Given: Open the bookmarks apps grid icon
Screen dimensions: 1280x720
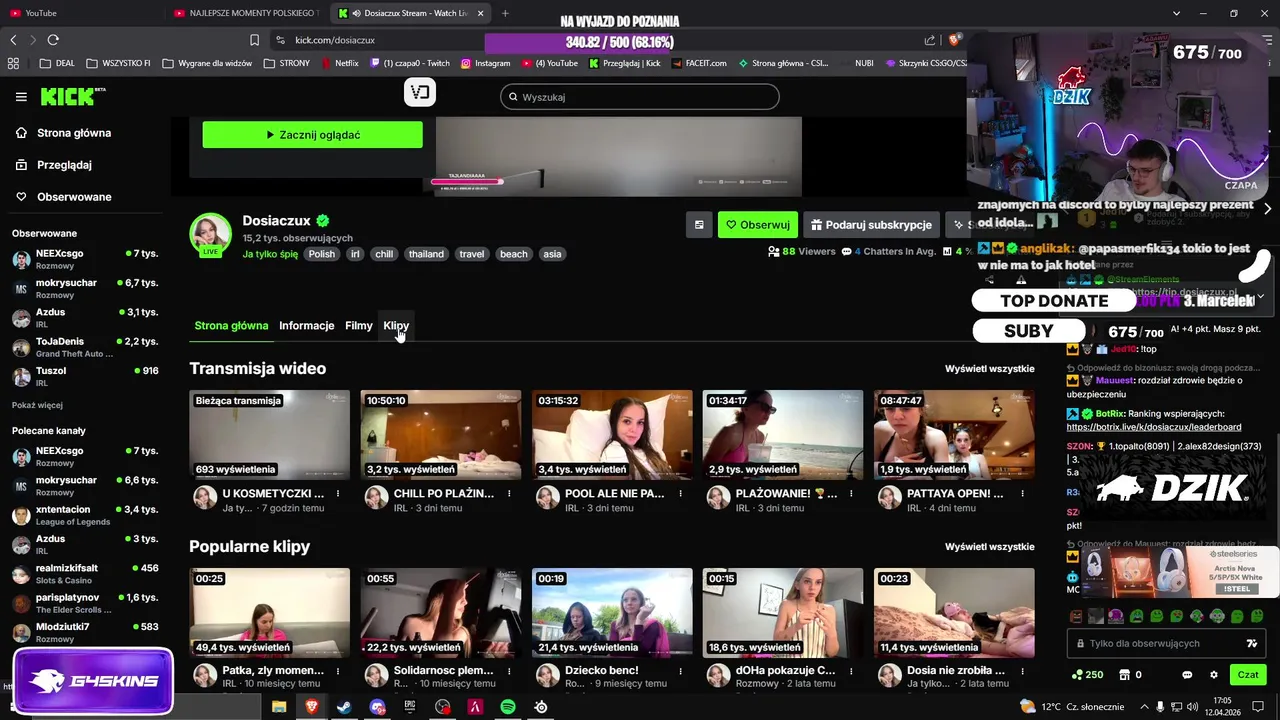Looking at the screenshot, I should coord(13,63).
